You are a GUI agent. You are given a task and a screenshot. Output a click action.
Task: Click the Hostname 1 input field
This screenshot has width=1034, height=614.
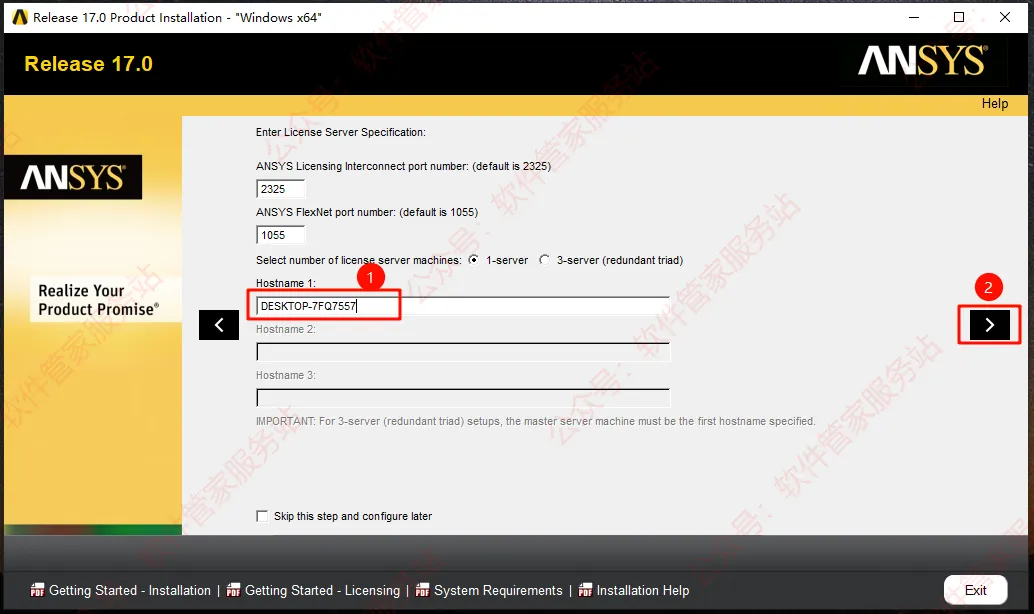click(x=463, y=306)
